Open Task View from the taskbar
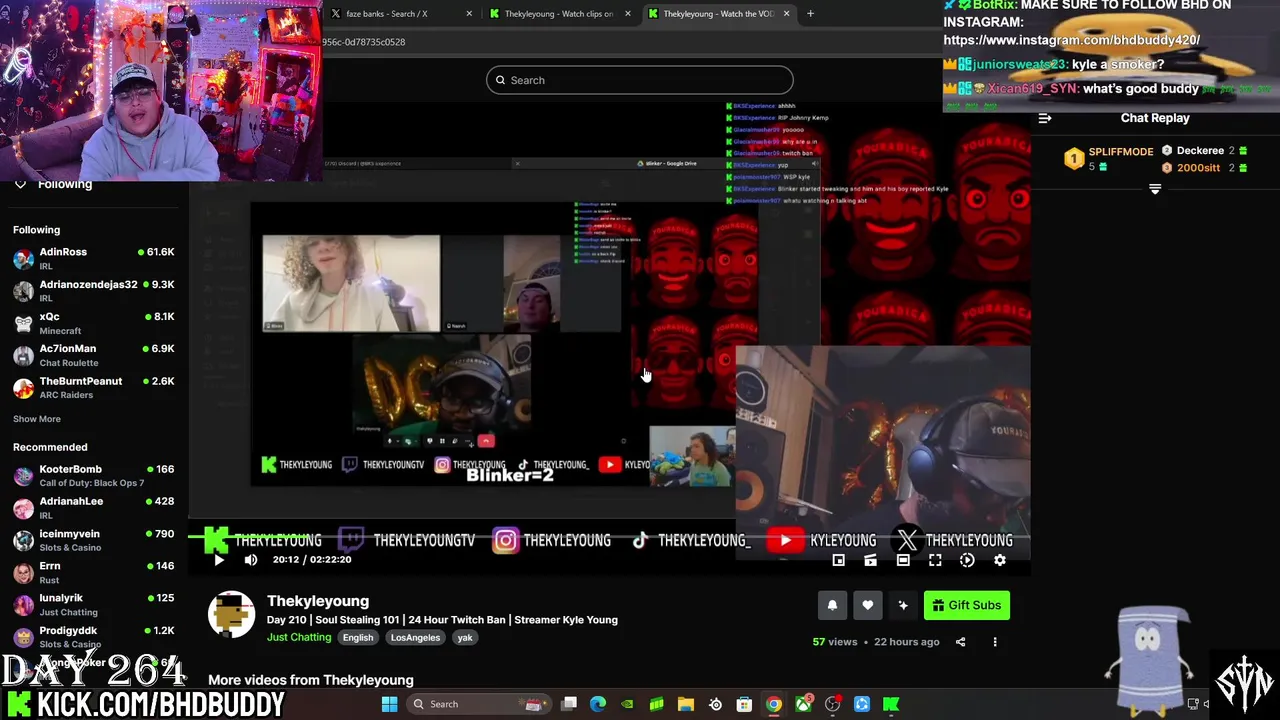The image size is (1280, 720). [x=569, y=704]
